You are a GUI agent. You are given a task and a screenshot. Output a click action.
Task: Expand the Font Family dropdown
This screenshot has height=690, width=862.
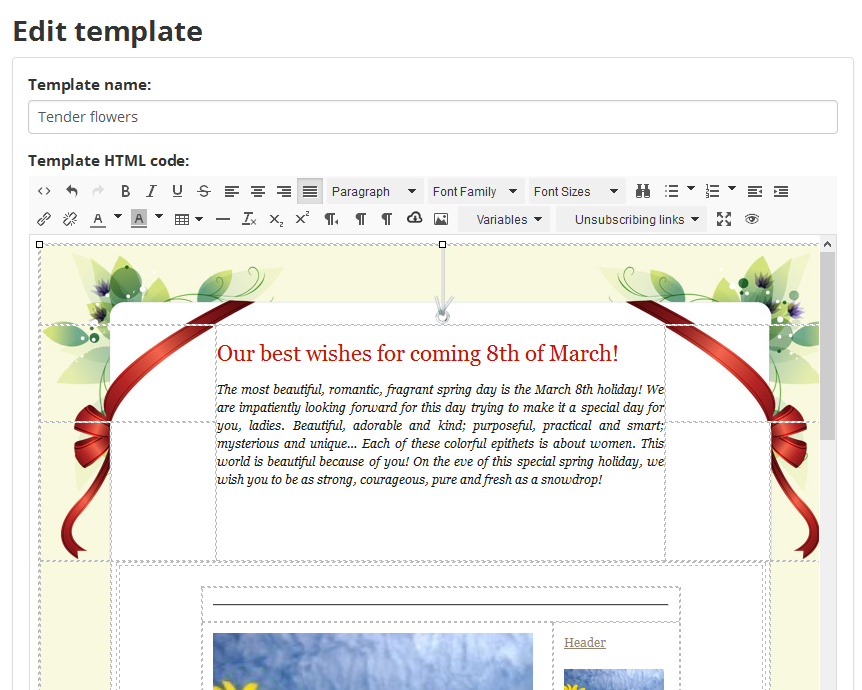[475, 191]
